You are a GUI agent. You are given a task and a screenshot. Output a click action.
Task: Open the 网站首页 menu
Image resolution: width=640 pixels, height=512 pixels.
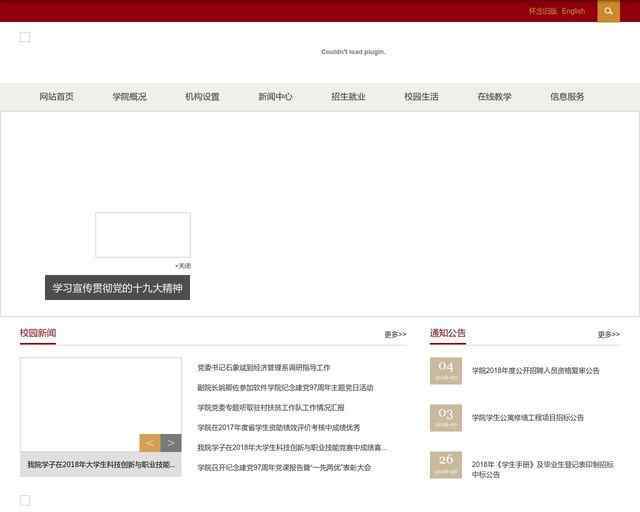pos(56,97)
